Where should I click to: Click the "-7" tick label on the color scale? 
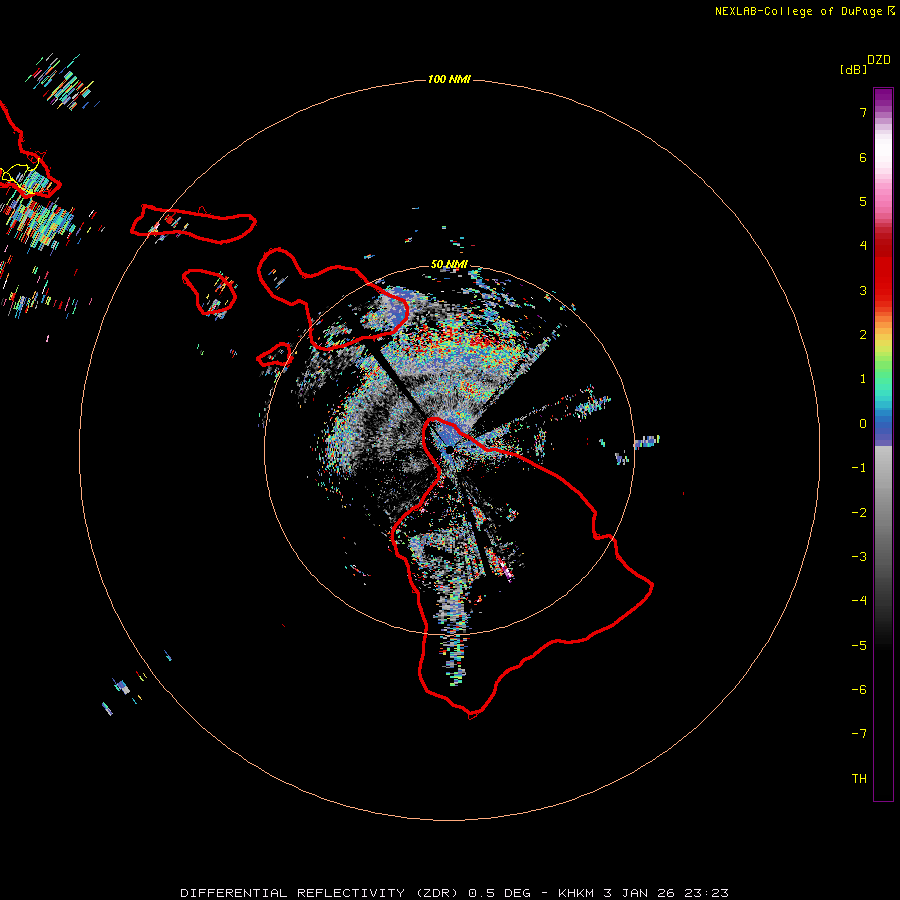(859, 734)
